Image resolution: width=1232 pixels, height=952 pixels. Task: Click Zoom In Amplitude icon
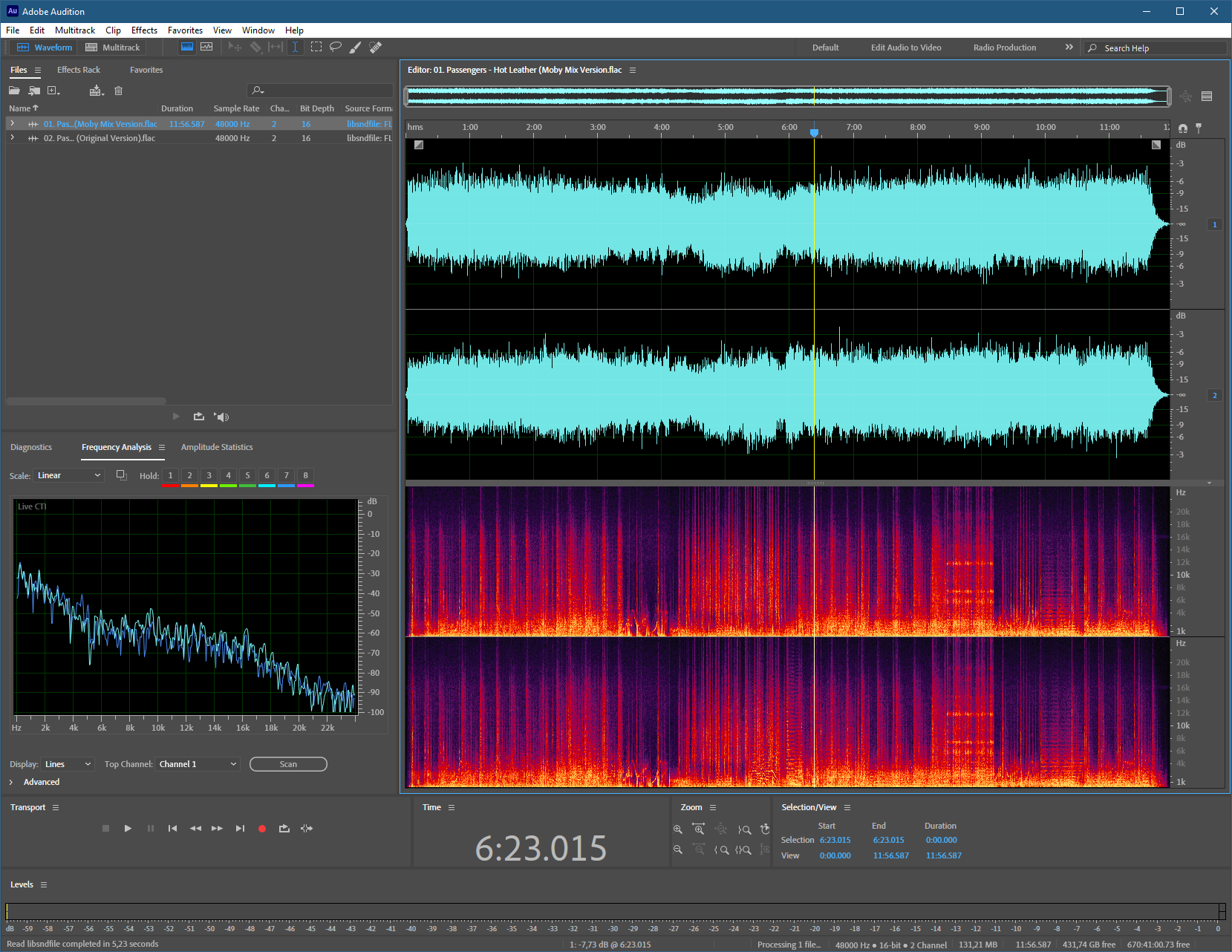point(677,829)
